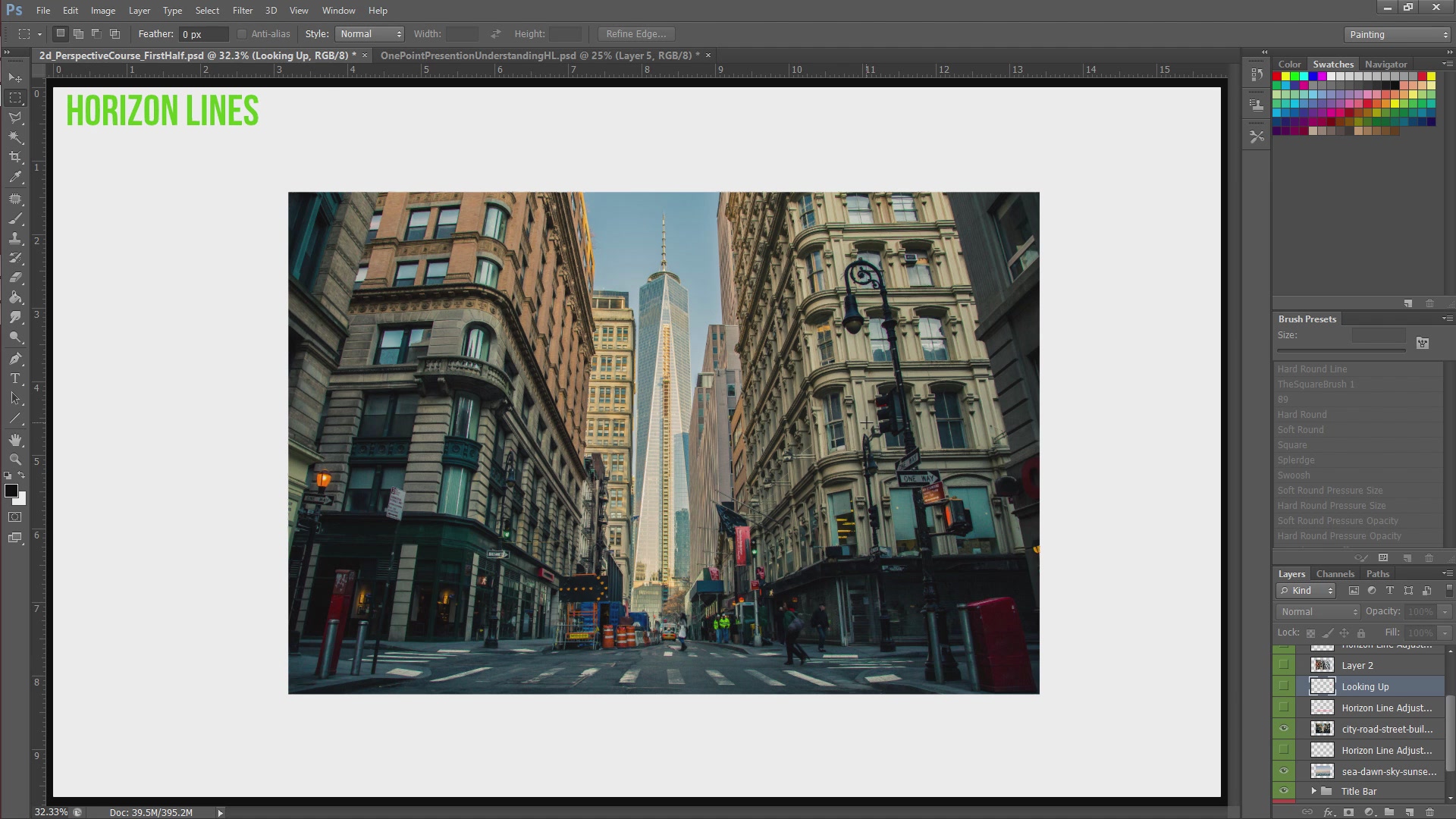Viewport: 1456px width, 819px height.
Task: Select the Brush tool
Action: click(x=15, y=218)
